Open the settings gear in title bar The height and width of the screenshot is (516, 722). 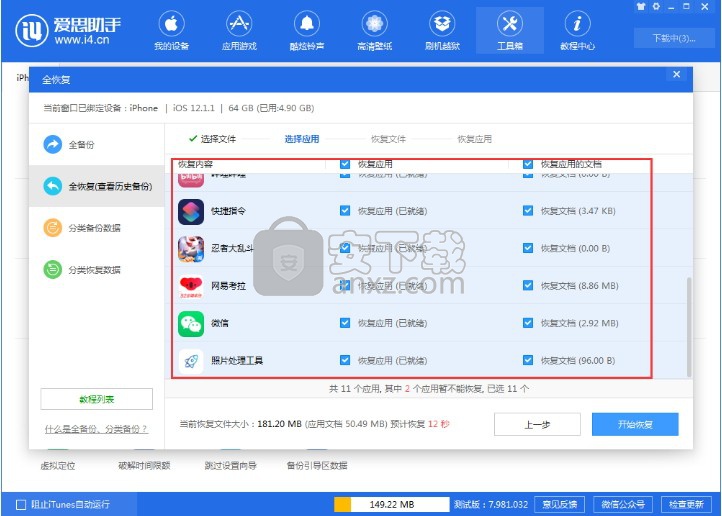click(656, 6)
